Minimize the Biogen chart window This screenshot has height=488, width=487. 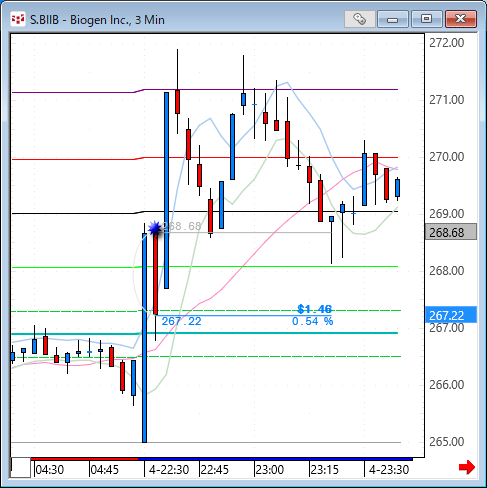[393, 19]
